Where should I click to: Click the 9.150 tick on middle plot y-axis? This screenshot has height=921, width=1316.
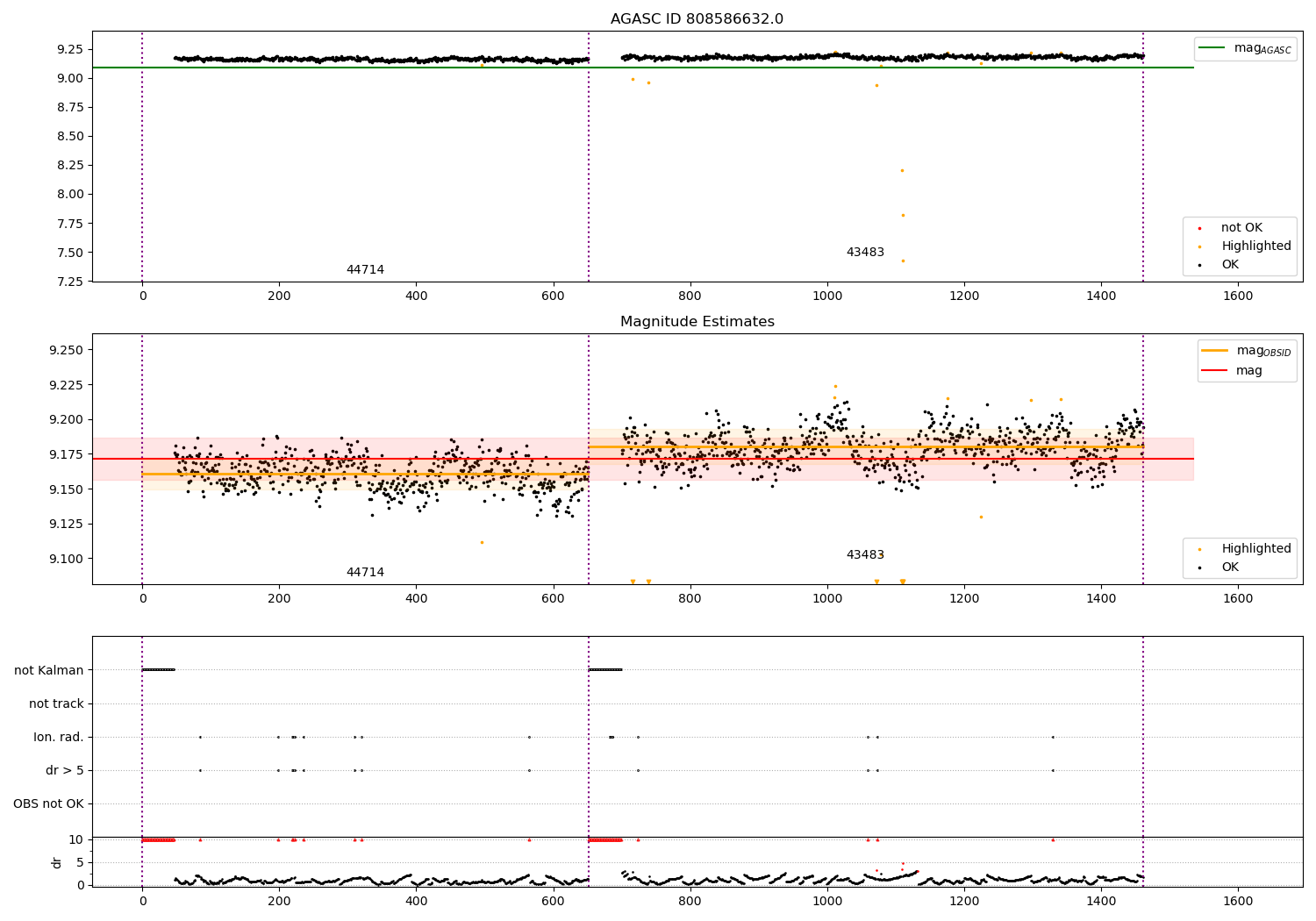(66, 489)
